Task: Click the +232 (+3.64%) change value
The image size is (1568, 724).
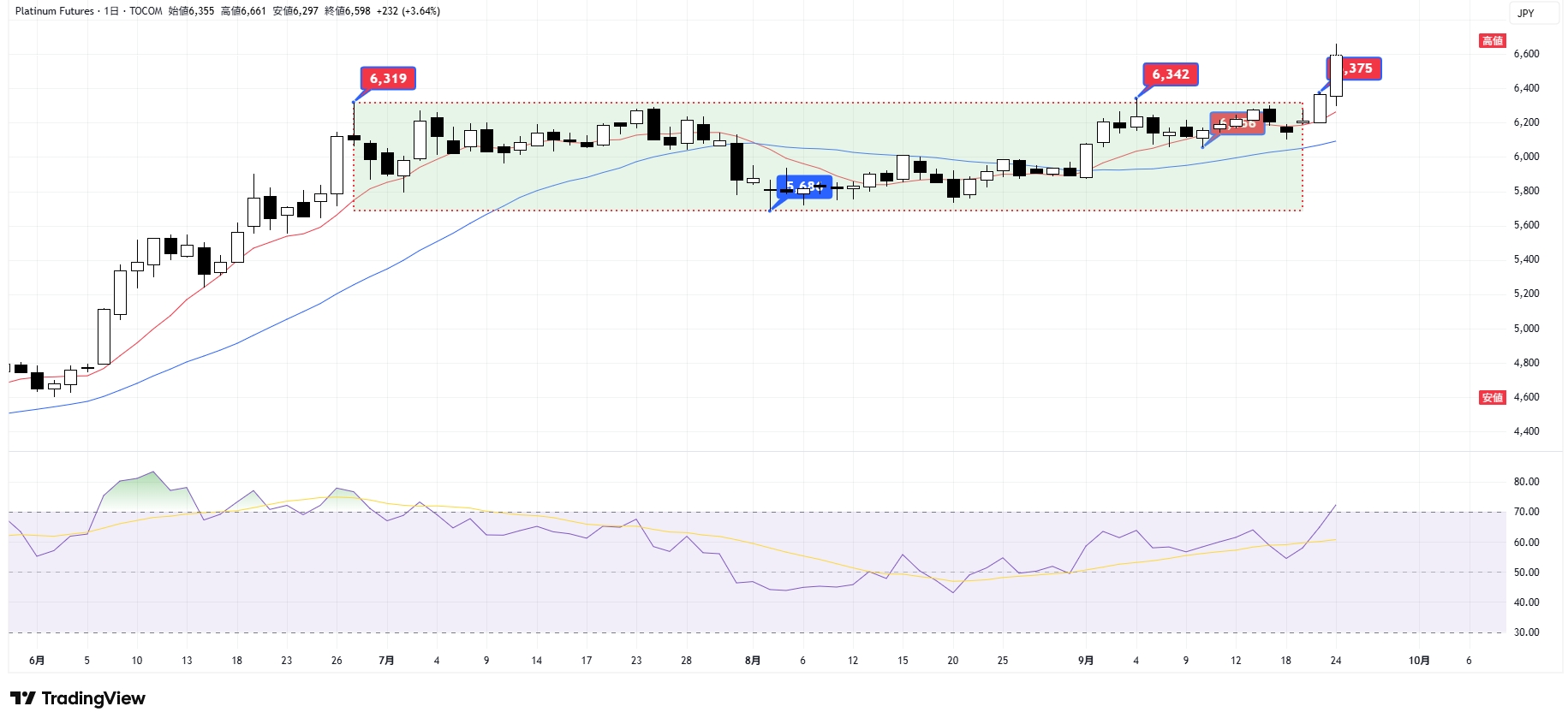Action: 408,11
